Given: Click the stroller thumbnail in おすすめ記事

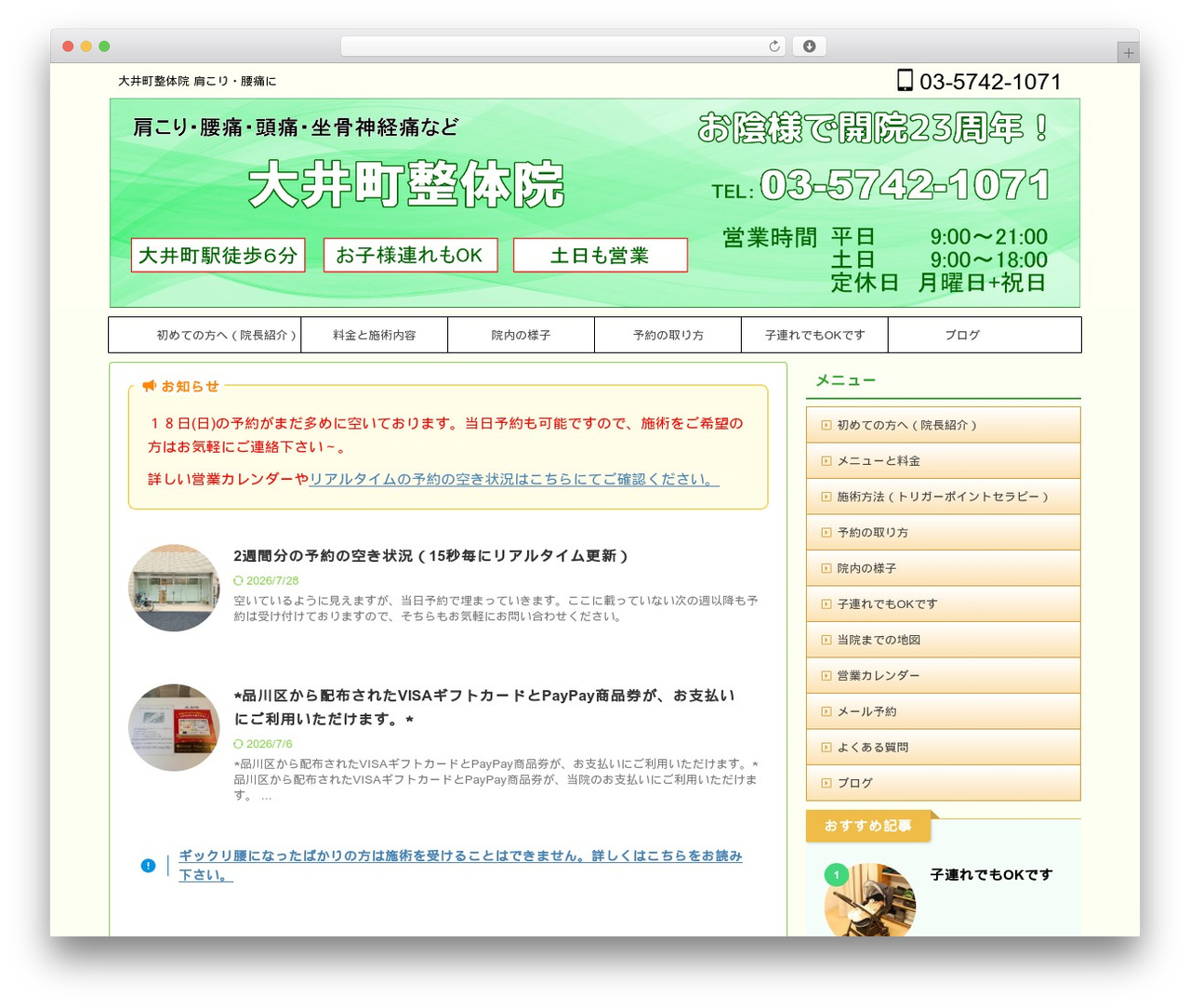Looking at the screenshot, I should point(870,900).
